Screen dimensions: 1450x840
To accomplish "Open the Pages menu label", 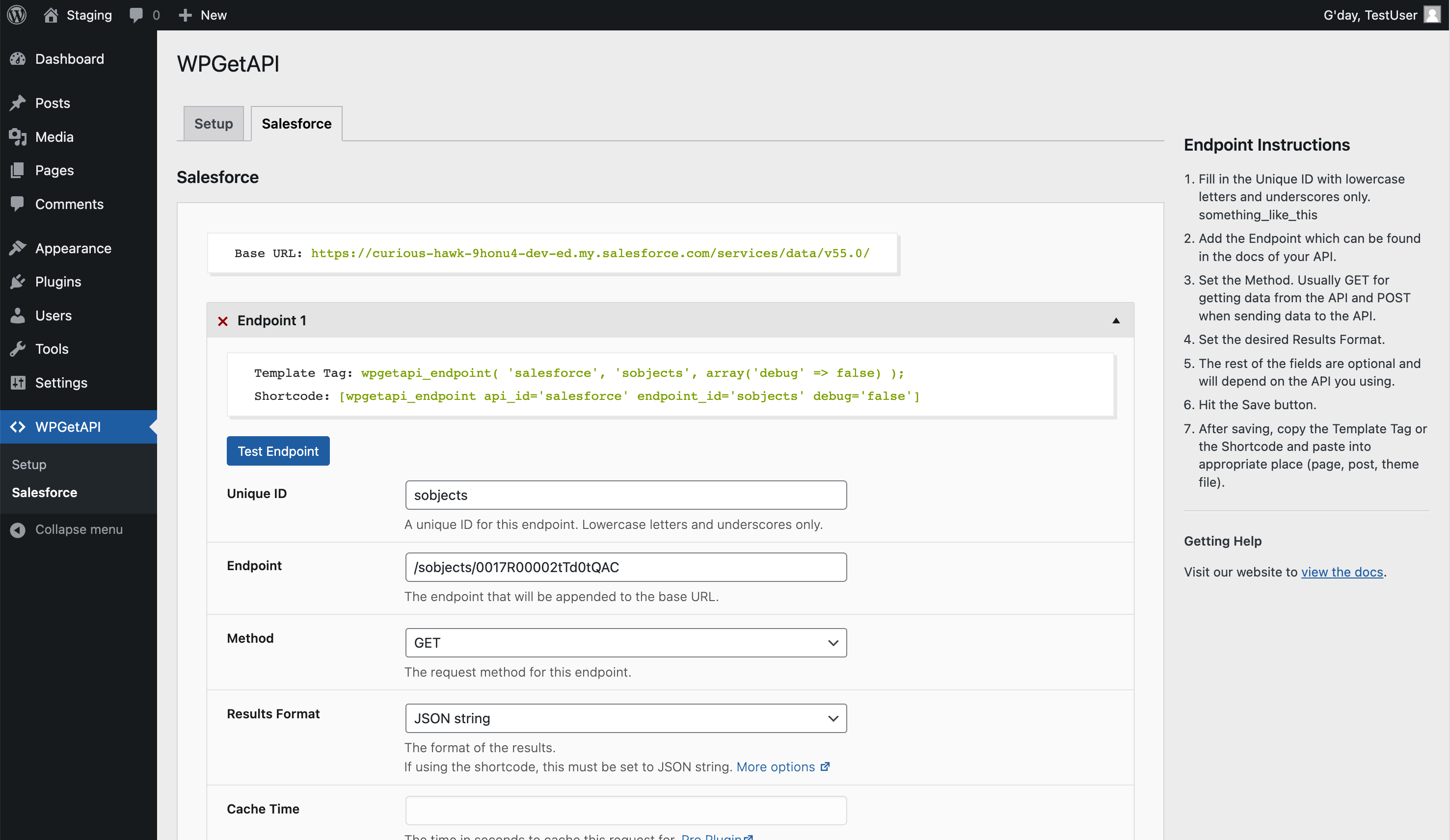I will click(x=54, y=170).
